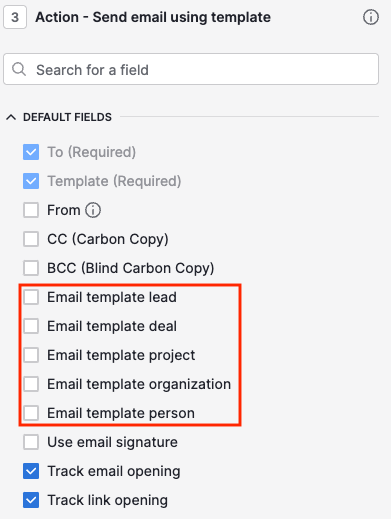Enable Use email signature checkbox
This screenshot has height=519, width=391.
tap(31, 442)
